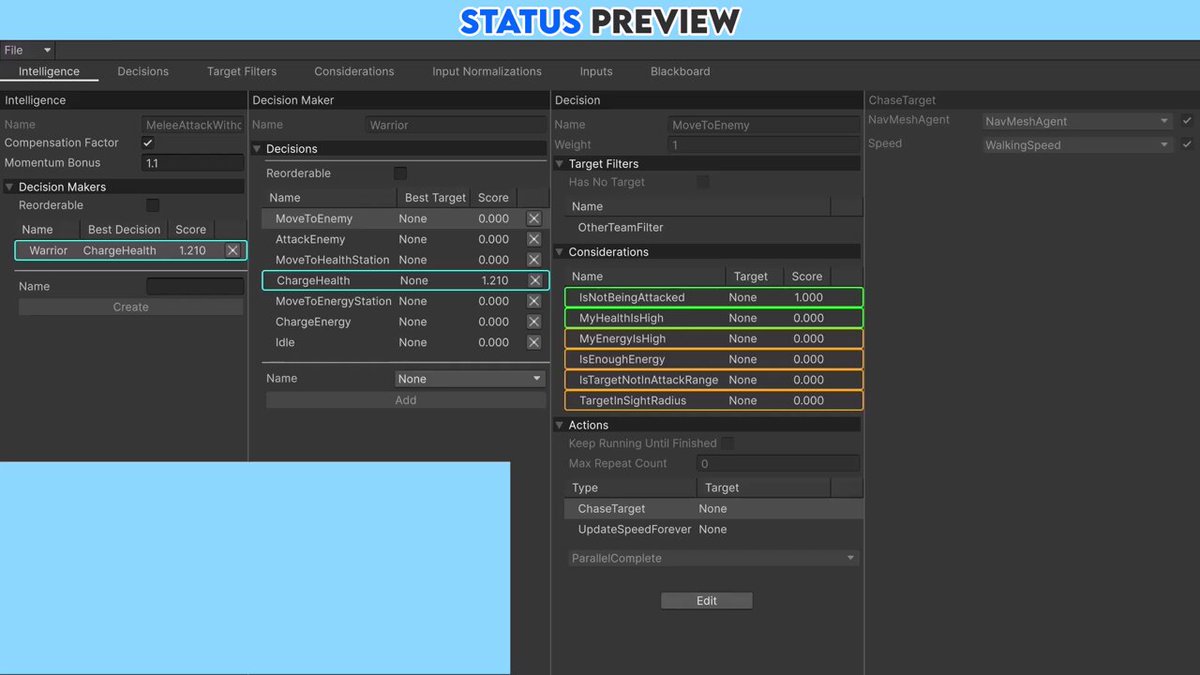The height and width of the screenshot is (675, 1200).
Task: Open the WalkingSpeed speed dropdown
Action: [1077, 145]
